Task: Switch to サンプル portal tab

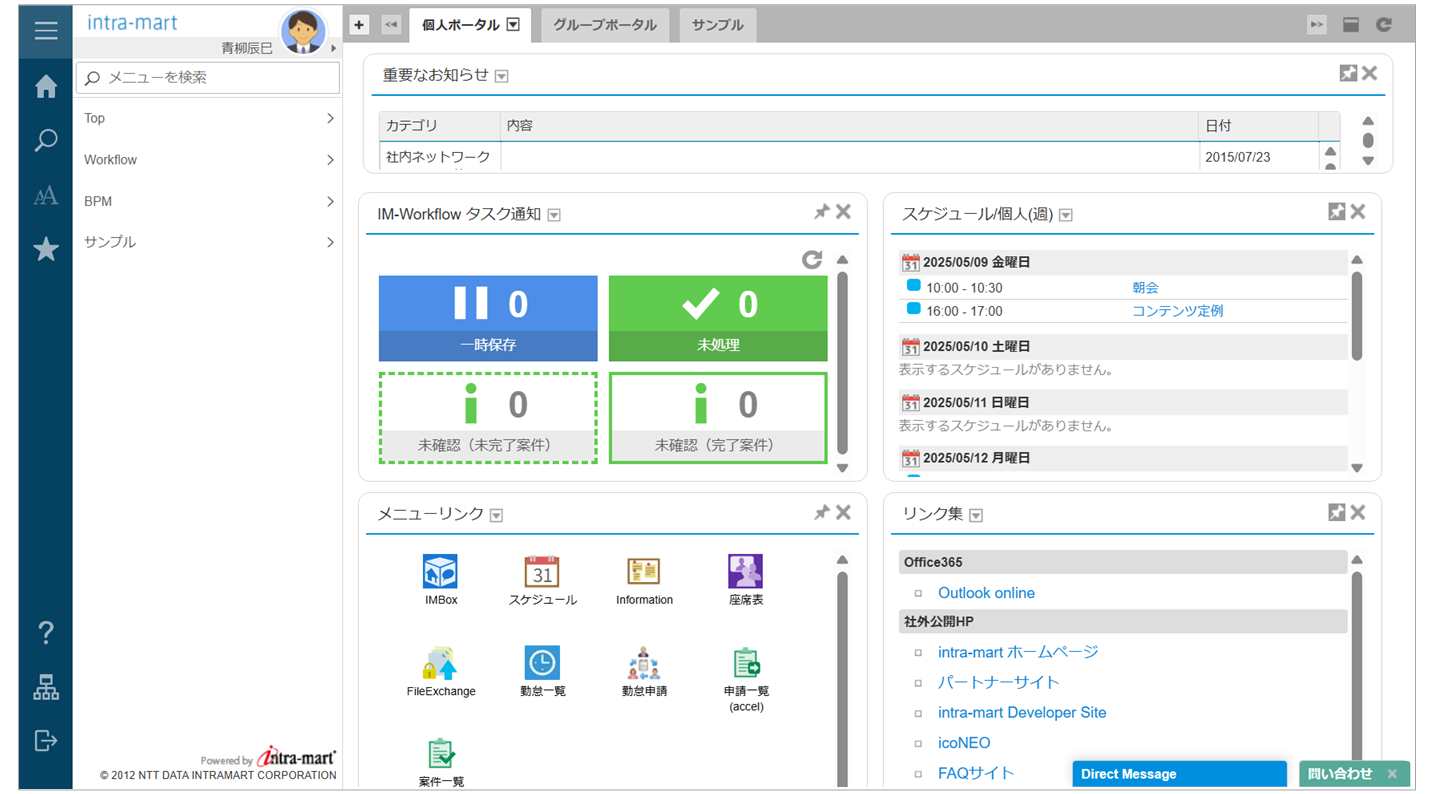Action: [x=717, y=25]
